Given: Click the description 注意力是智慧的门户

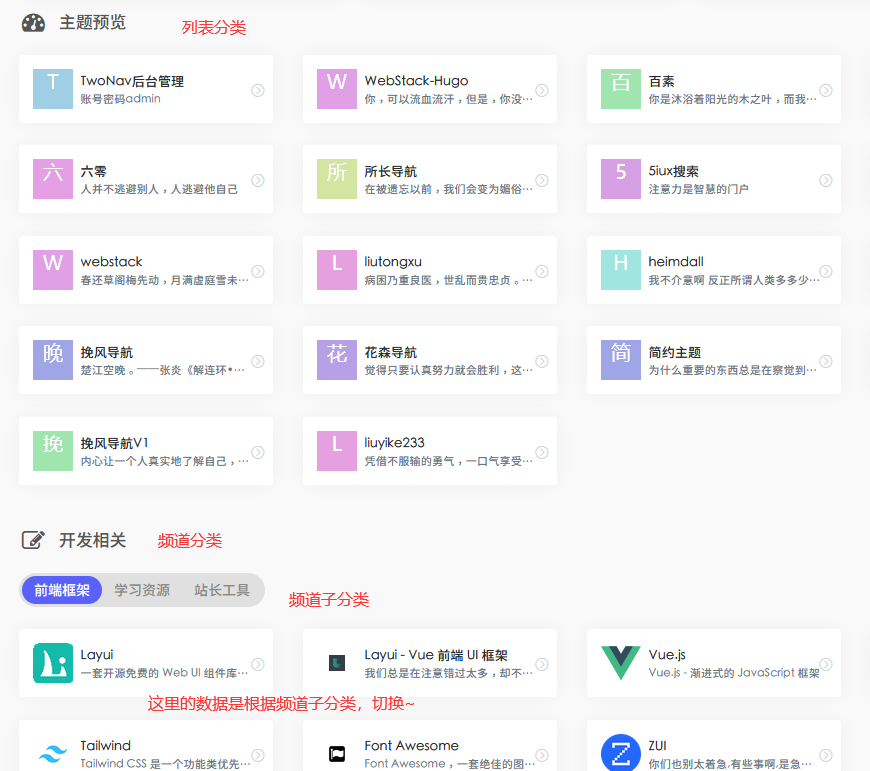Looking at the screenshot, I should point(699,189).
